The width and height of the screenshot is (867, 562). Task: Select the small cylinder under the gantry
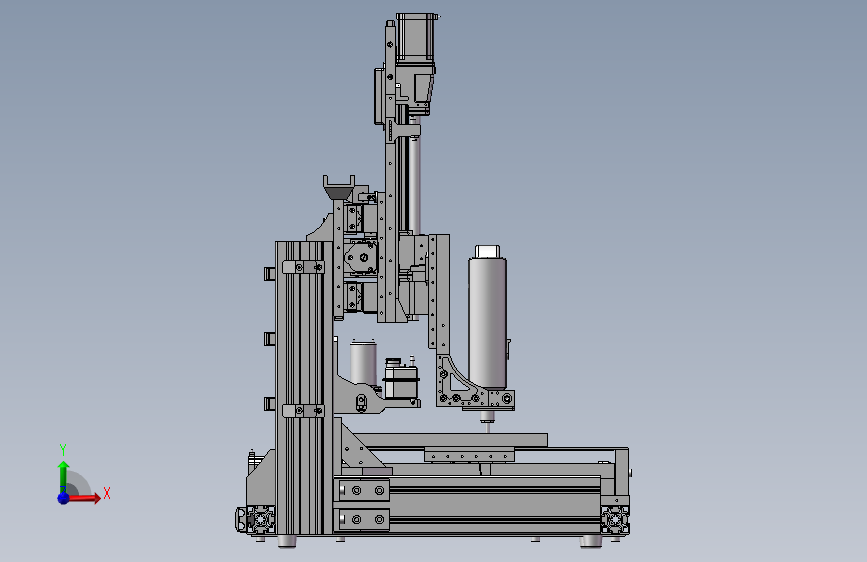pyautogui.click(x=363, y=361)
